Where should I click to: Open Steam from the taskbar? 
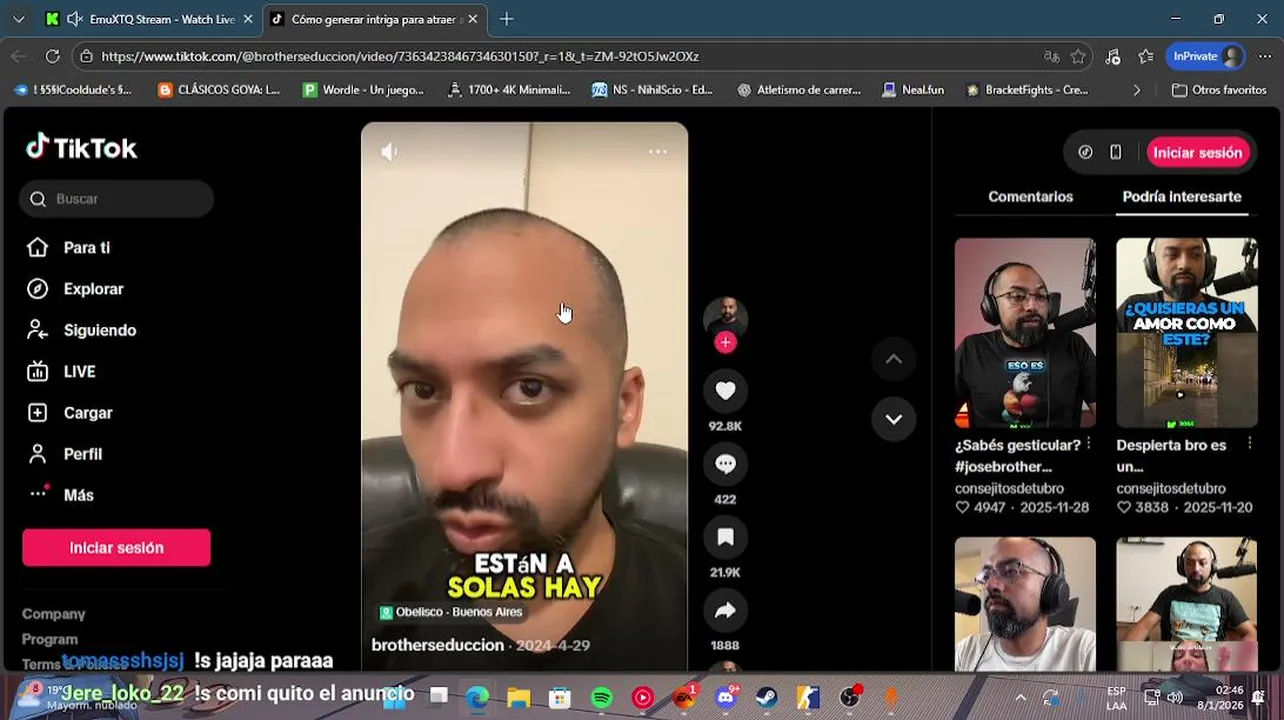pyautogui.click(x=767, y=697)
